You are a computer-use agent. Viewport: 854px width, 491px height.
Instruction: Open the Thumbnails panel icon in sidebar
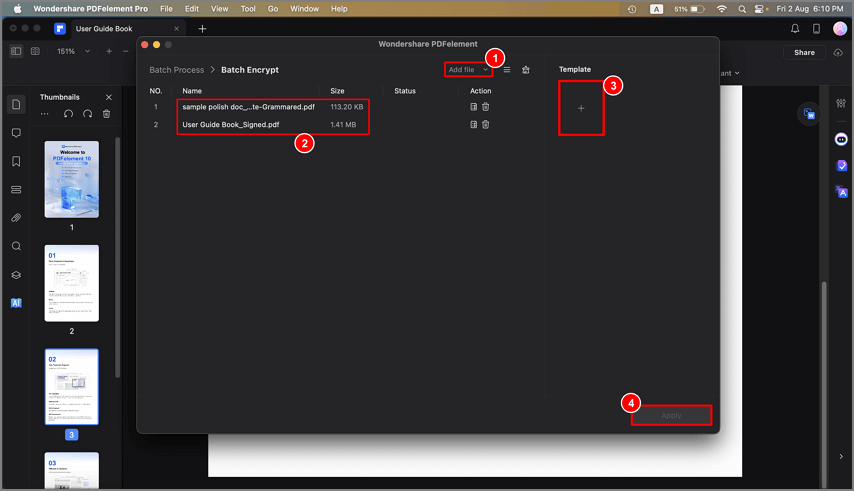tap(16, 105)
